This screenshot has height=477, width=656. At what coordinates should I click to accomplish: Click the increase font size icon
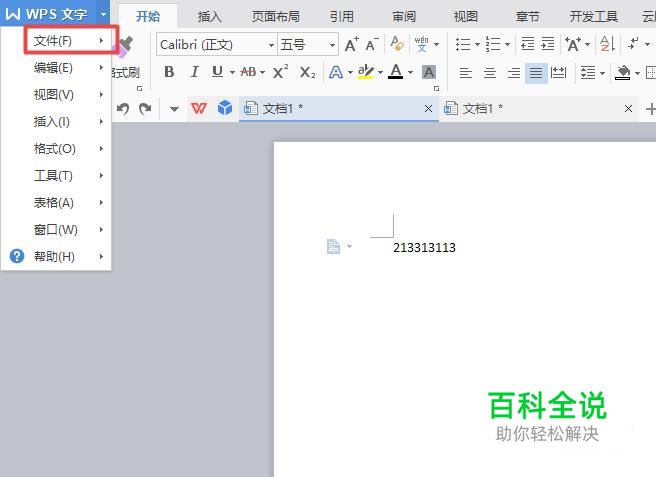click(351, 44)
